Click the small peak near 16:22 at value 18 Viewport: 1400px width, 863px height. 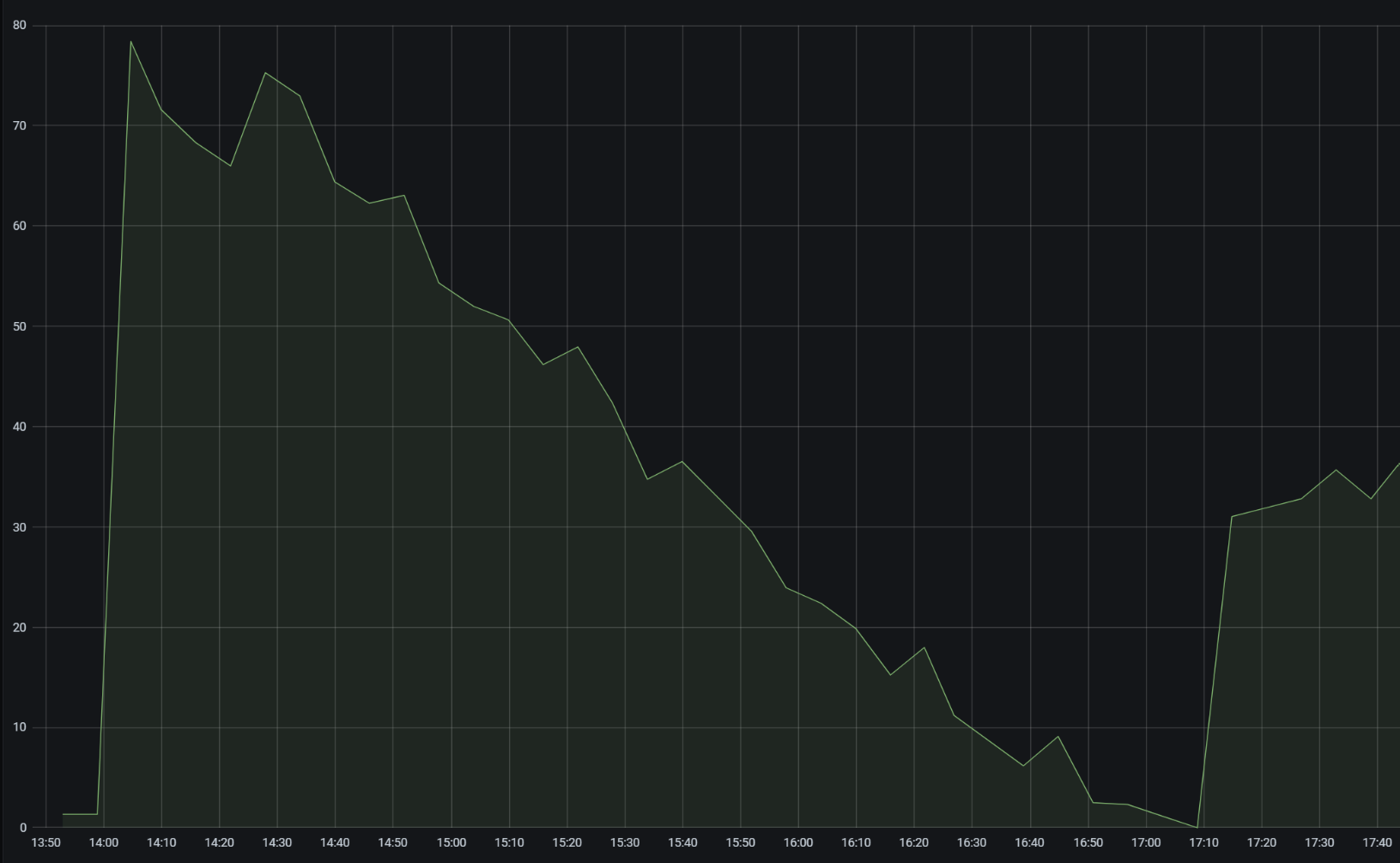(x=924, y=647)
